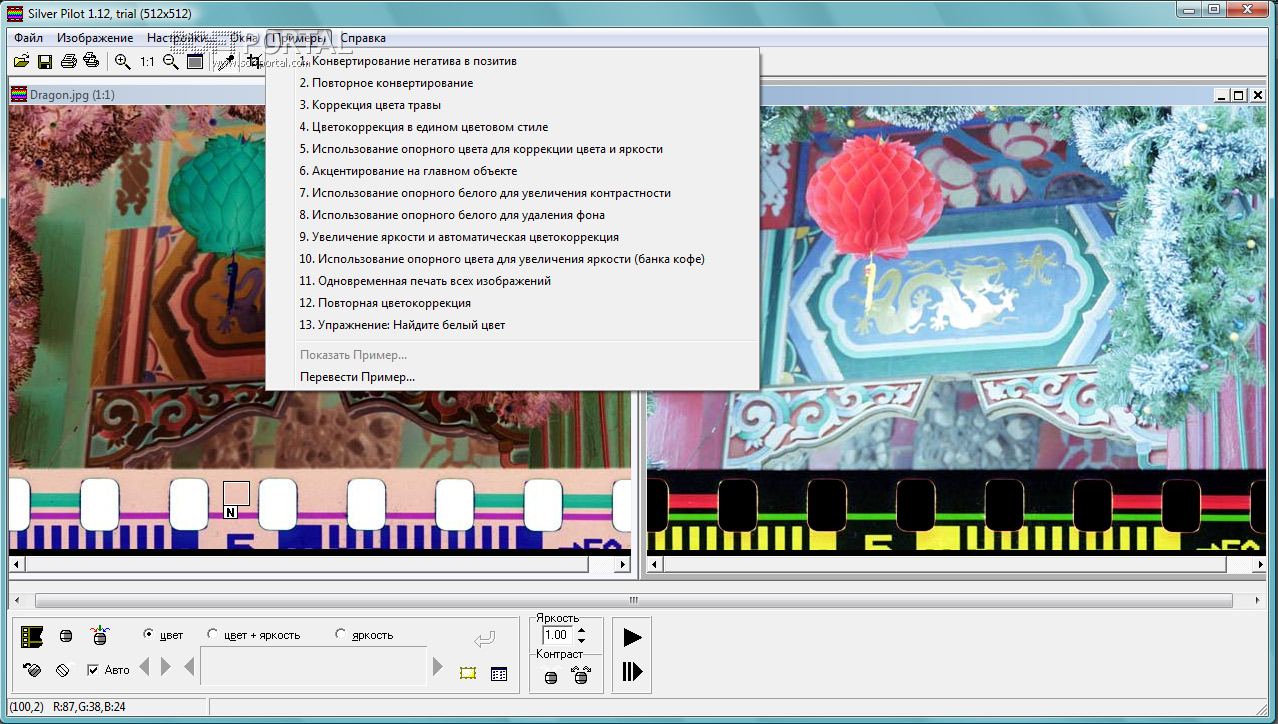Click the table grid icon

coord(499,674)
